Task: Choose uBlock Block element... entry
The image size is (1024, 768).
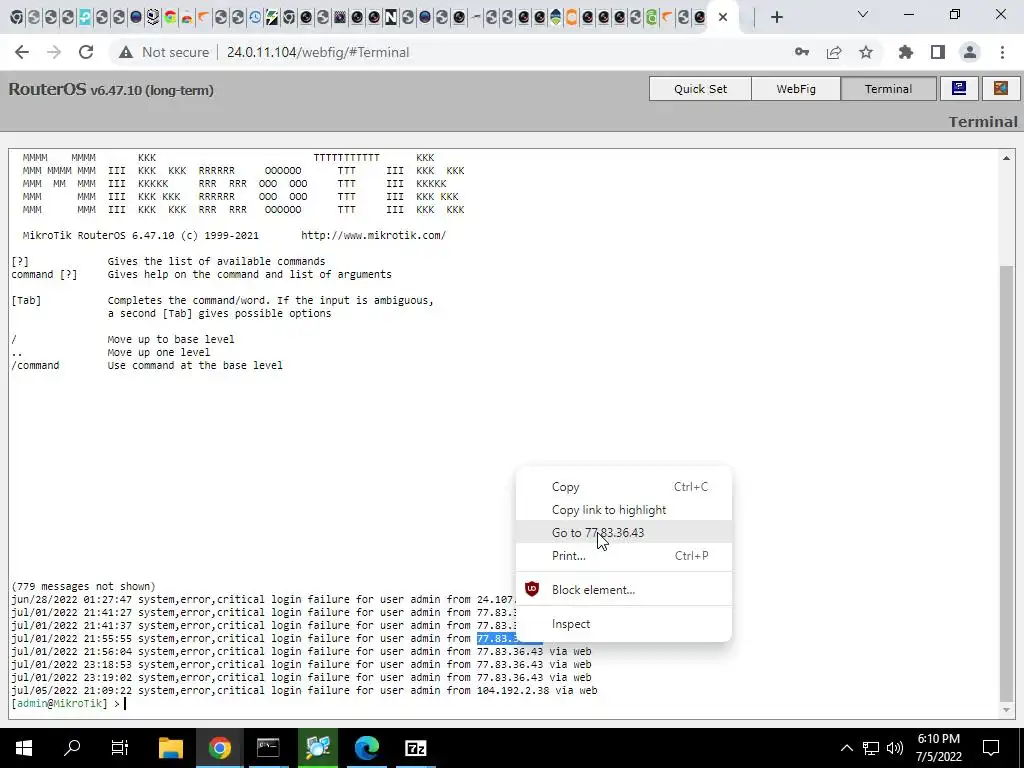Action: click(x=624, y=590)
